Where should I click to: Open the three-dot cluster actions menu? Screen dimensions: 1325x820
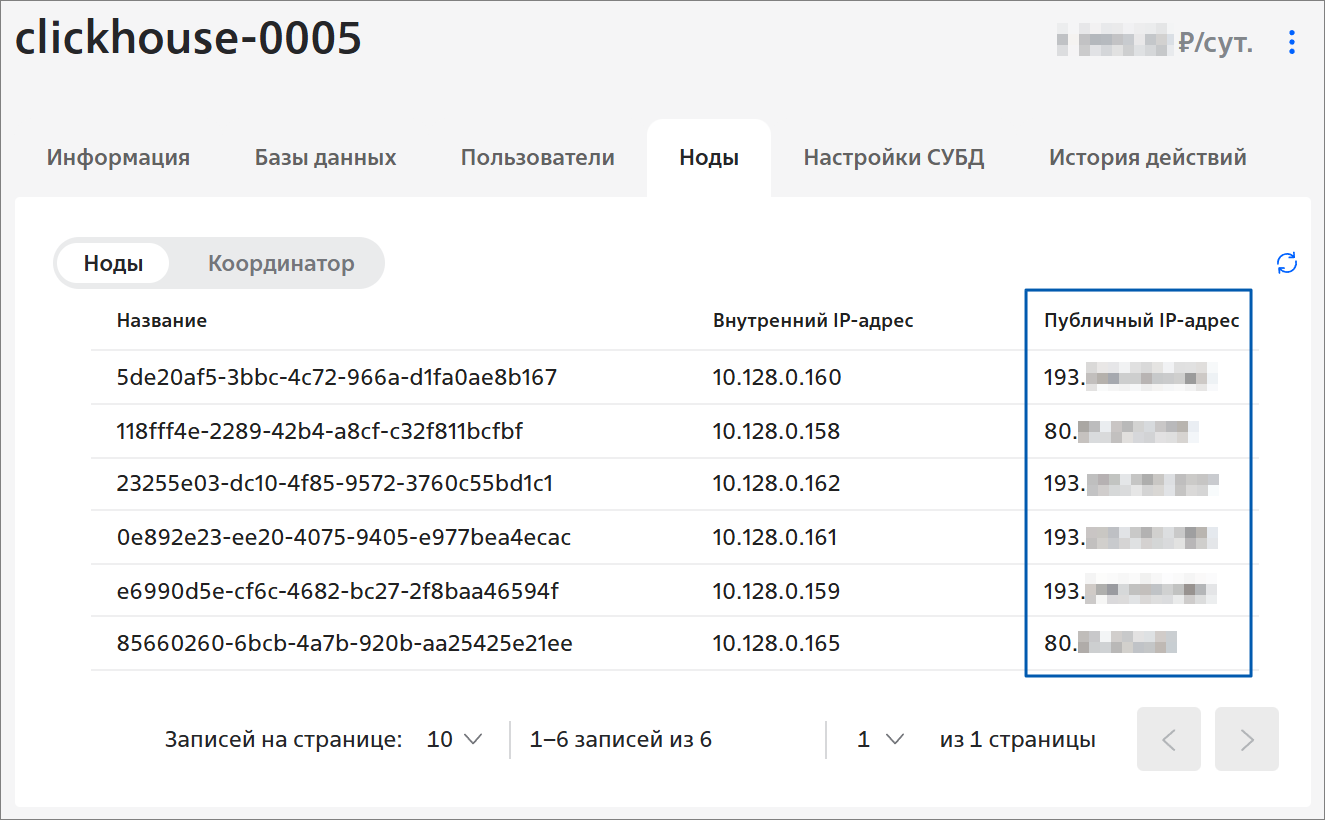coord(1292,42)
